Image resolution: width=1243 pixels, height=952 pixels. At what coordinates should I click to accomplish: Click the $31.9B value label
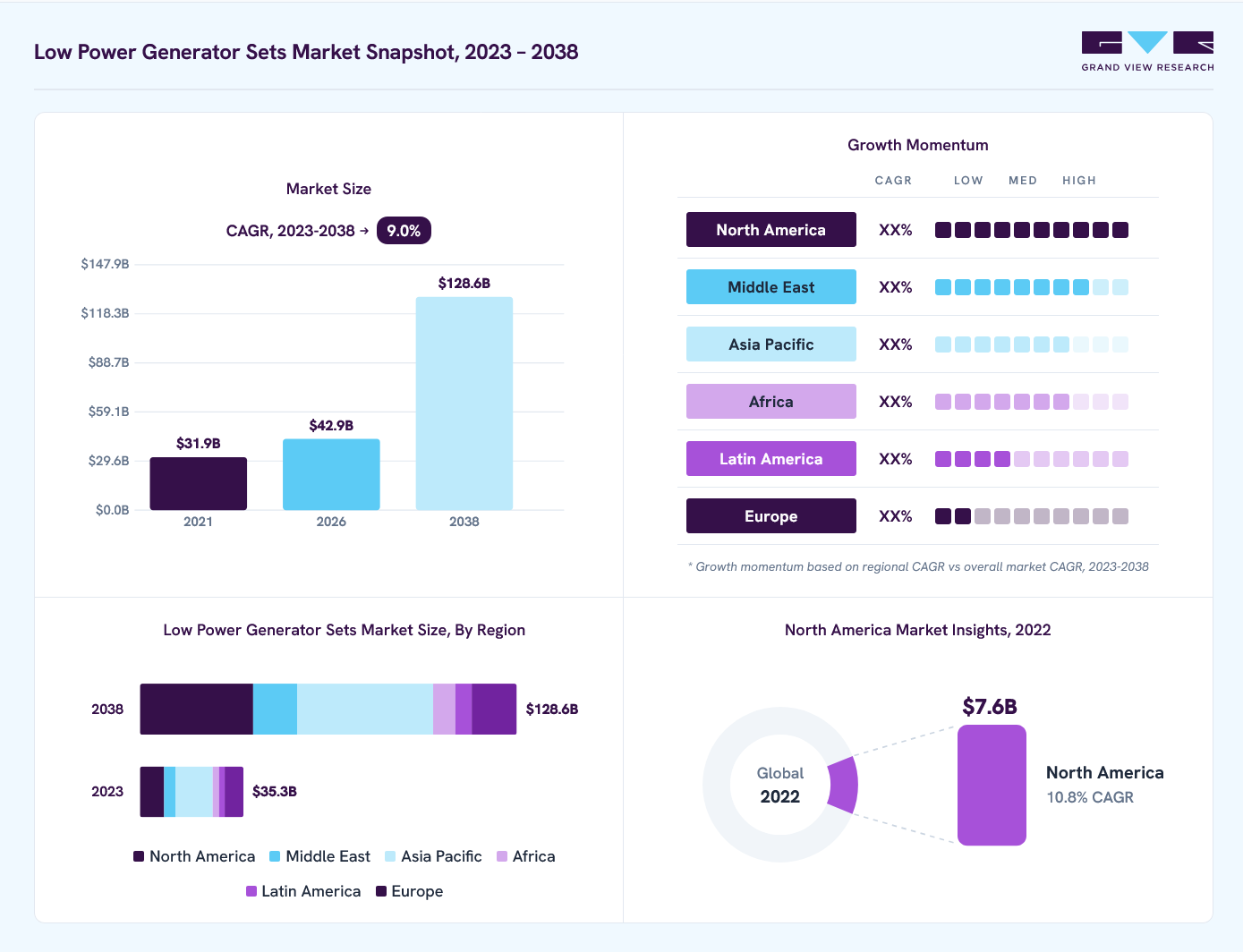198,444
